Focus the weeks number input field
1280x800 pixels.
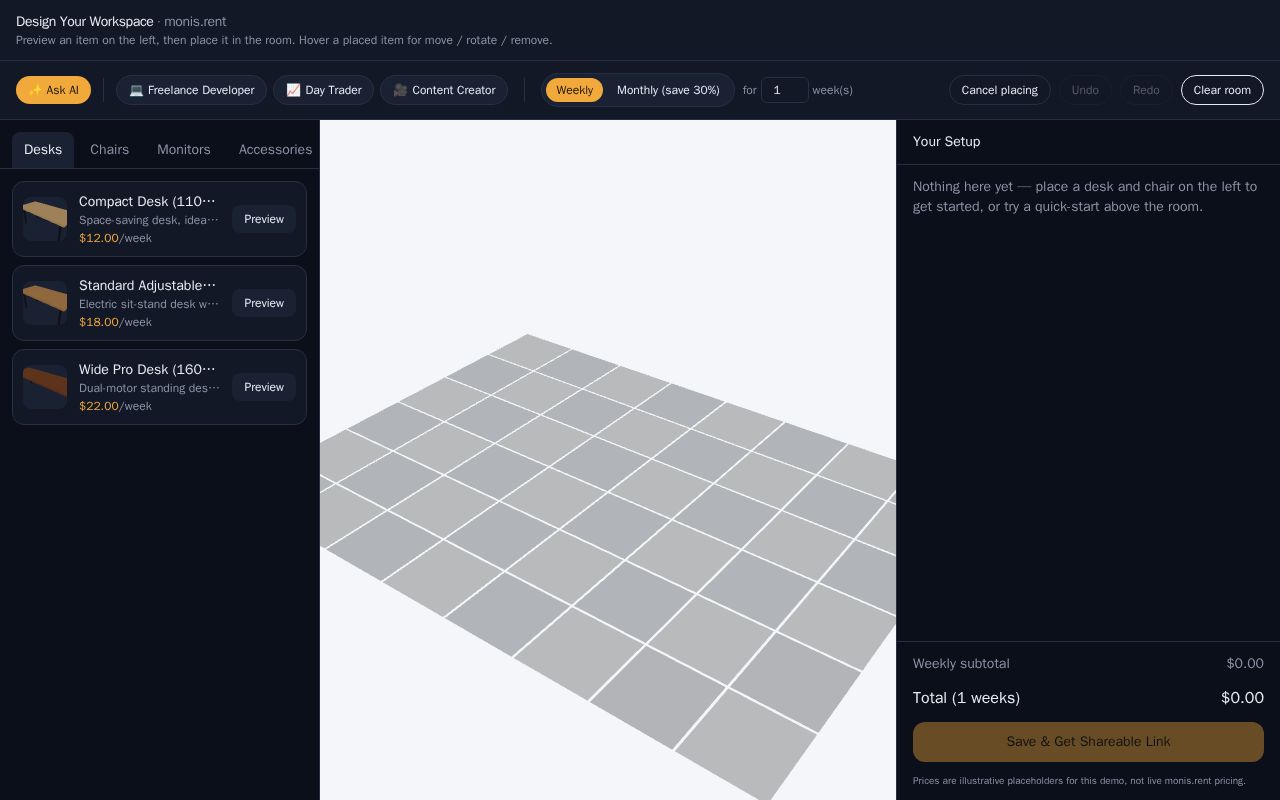[x=785, y=90]
